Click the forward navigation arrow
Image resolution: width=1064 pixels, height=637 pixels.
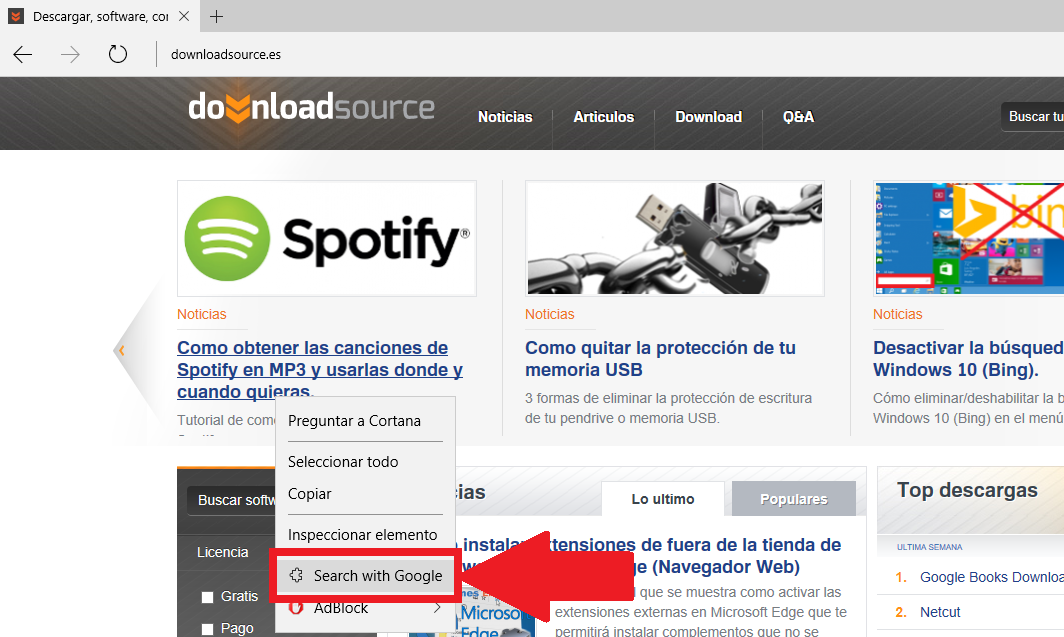(x=70, y=54)
